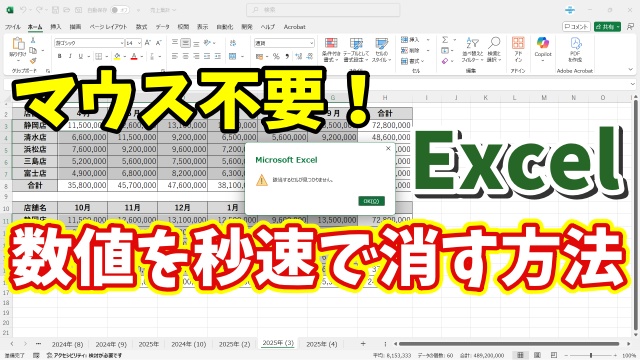Toggle center horizontal alignment

coord(186,56)
